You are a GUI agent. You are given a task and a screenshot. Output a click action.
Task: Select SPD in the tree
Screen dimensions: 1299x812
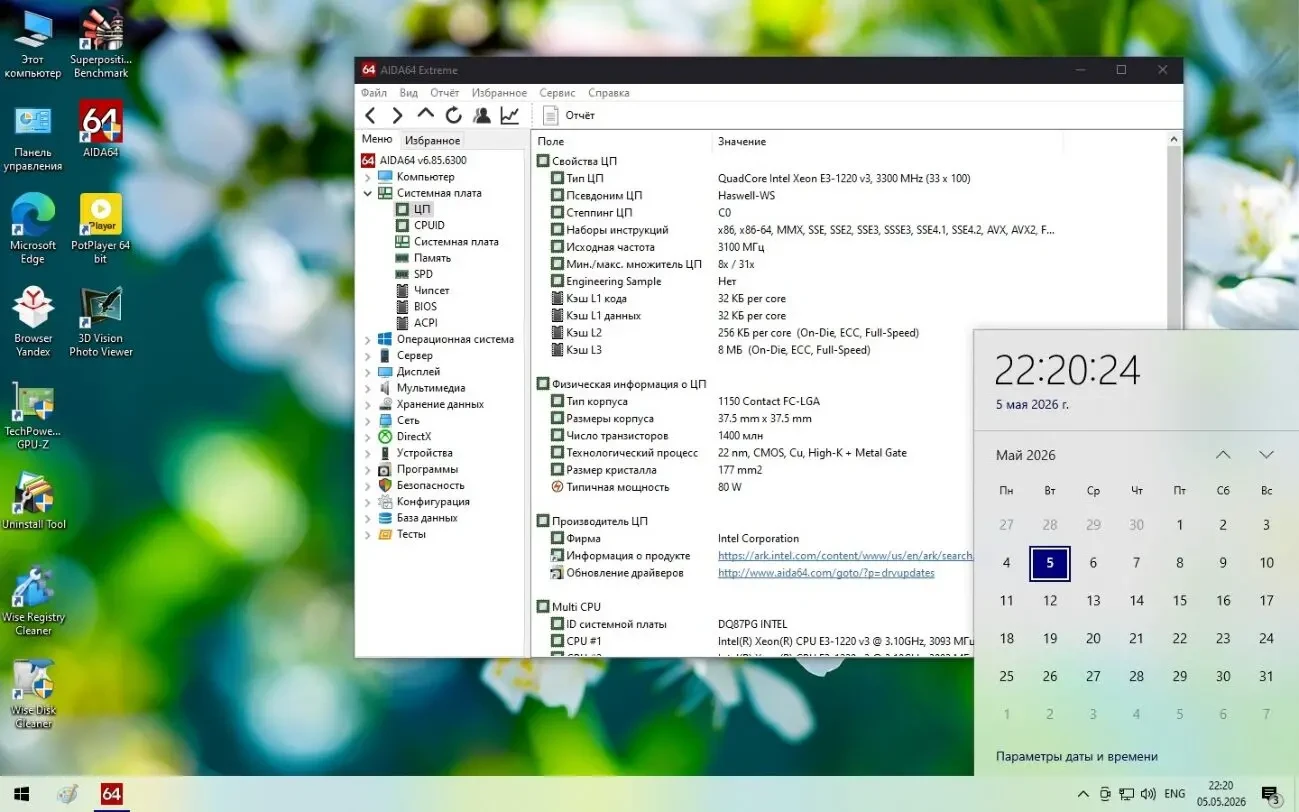click(x=423, y=274)
